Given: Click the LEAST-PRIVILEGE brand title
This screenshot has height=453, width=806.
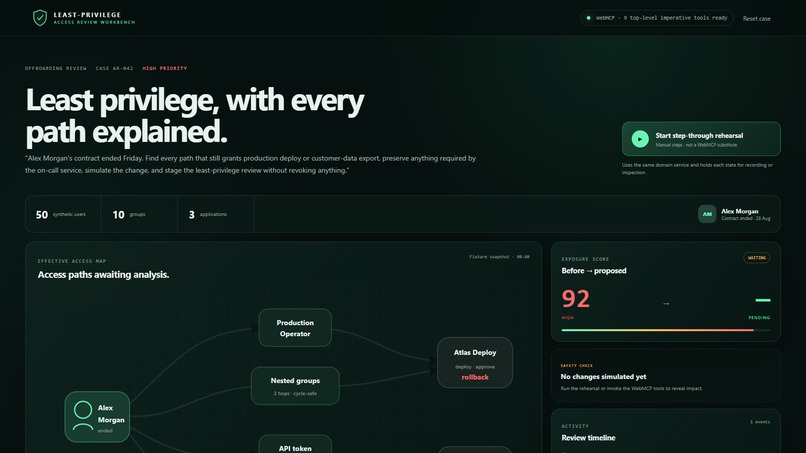Looking at the screenshot, I should pos(87,15).
